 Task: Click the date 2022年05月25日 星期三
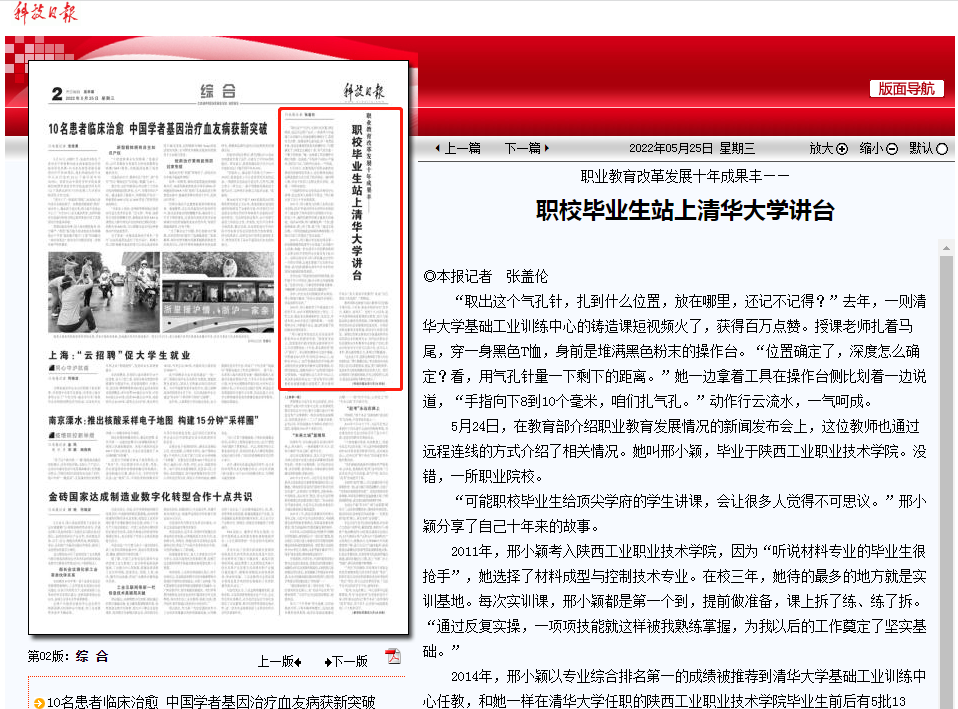pyautogui.click(x=692, y=149)
